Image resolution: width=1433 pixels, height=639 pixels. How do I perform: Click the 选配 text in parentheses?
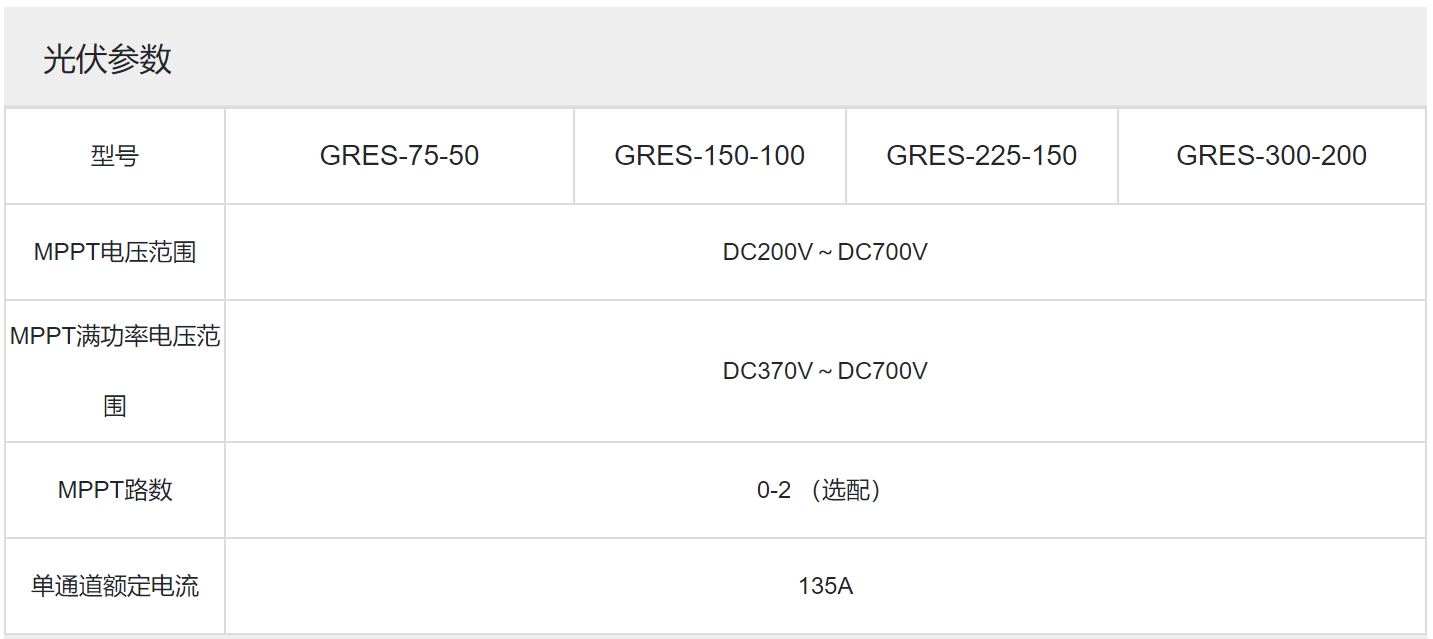pyautogui.click(x=848, y=490)
